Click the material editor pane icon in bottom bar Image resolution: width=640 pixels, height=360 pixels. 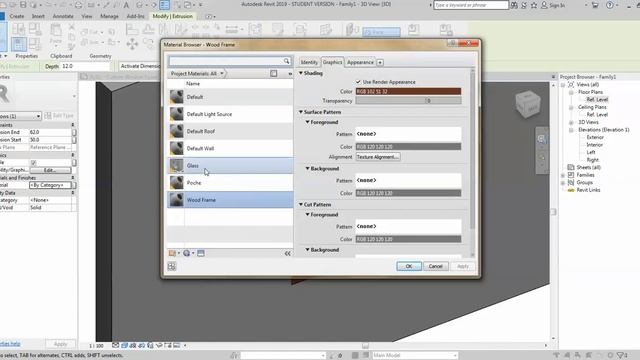coord(201,253)
